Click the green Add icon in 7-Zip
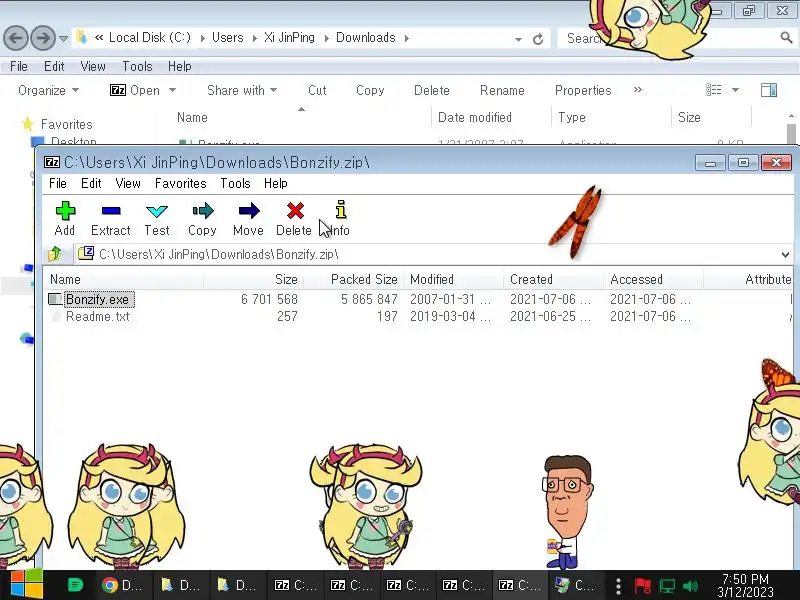The height and width of the screenshot is (600, 800). (x=65, y=210)
